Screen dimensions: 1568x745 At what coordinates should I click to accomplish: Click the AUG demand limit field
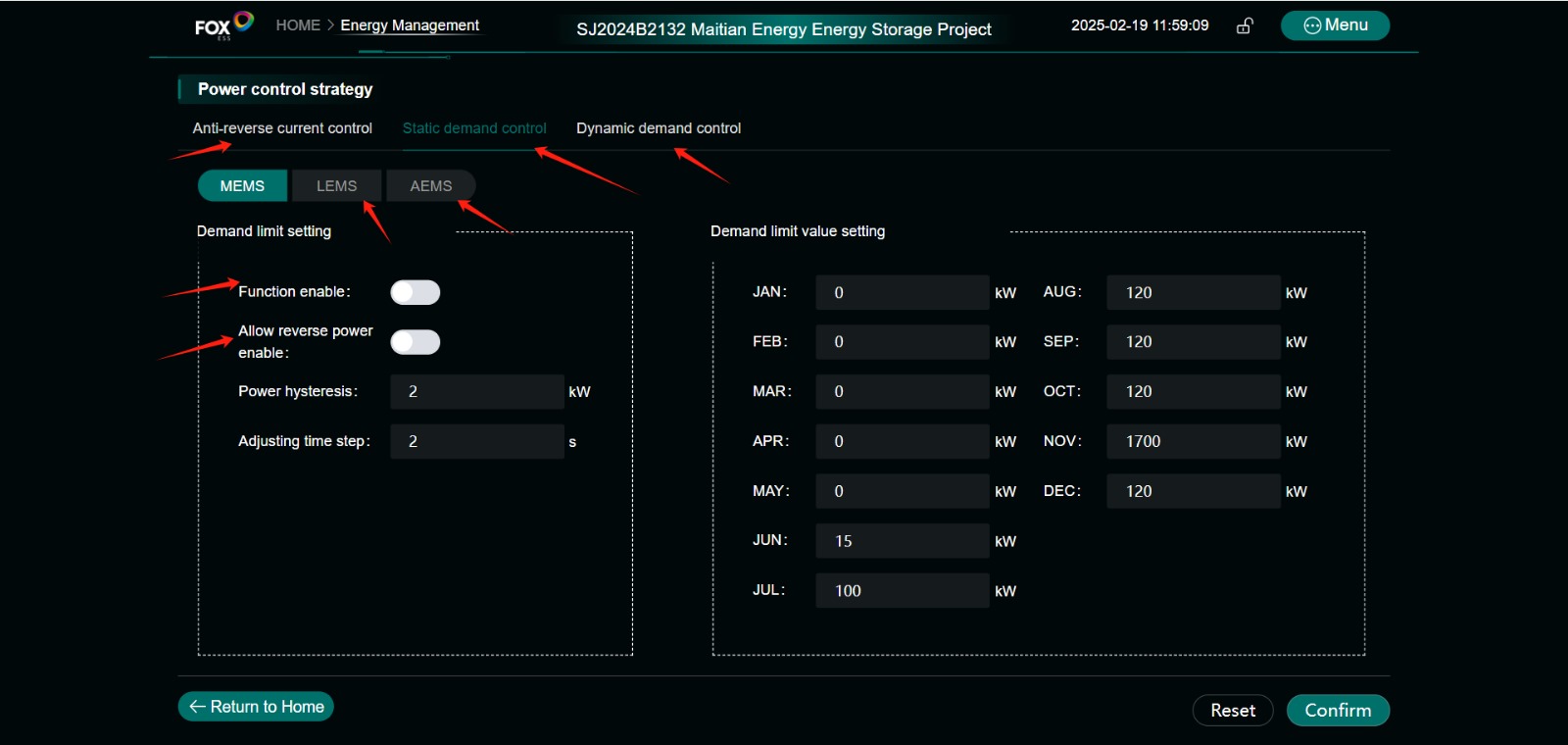tap(1194, 292)
